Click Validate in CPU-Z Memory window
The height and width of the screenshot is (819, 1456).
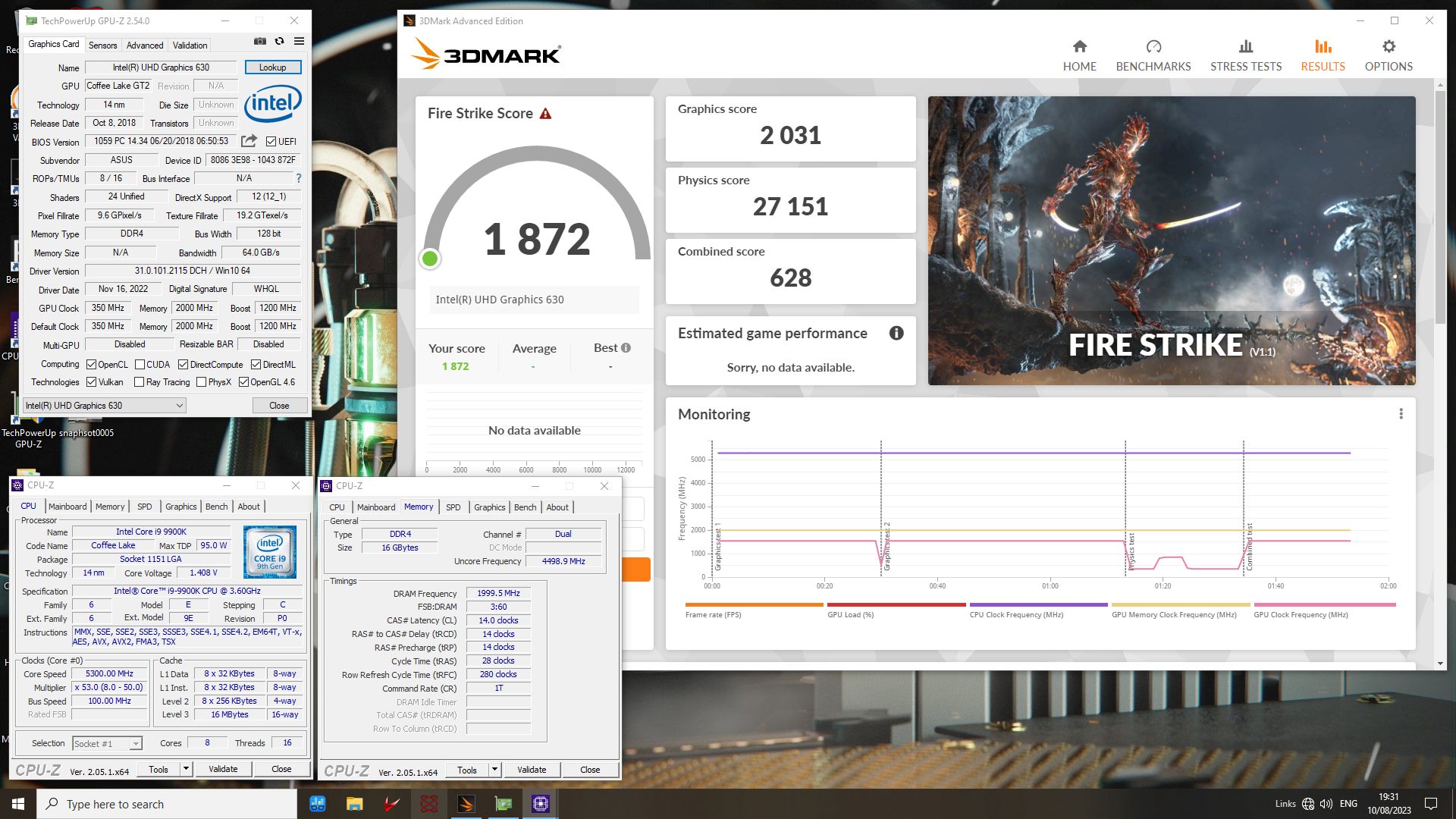pos(532,770)
